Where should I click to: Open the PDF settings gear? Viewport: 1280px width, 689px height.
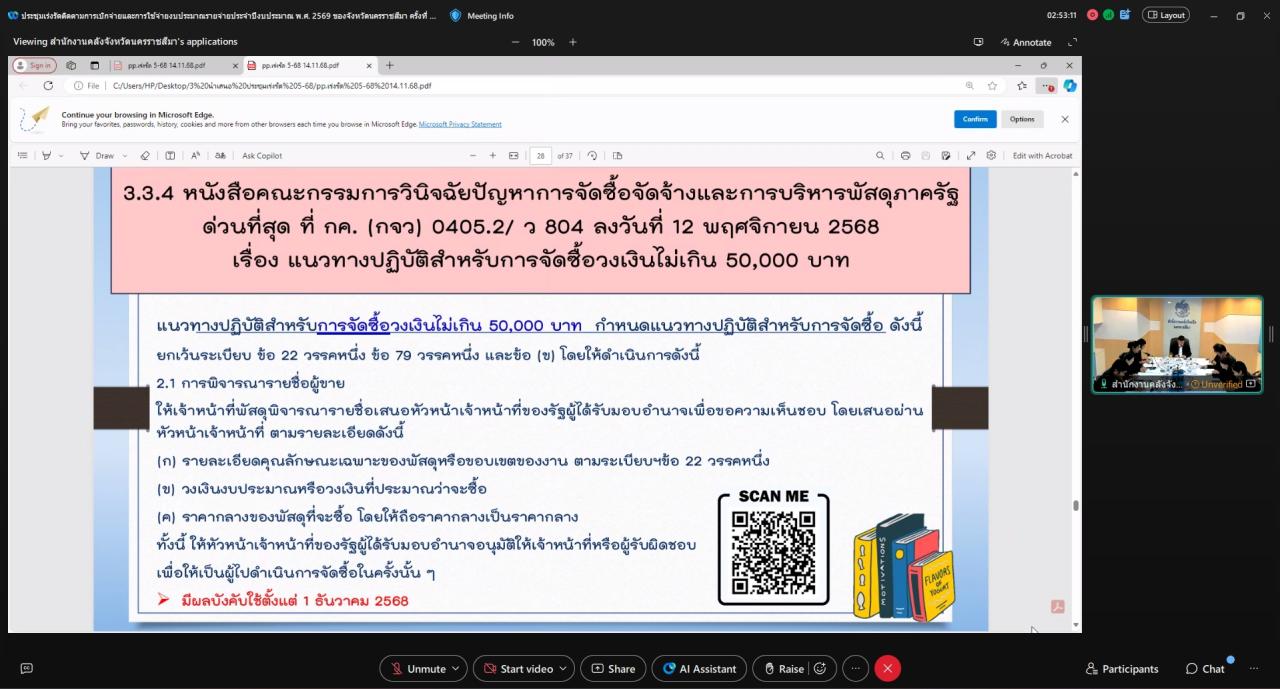click(992, 155)
